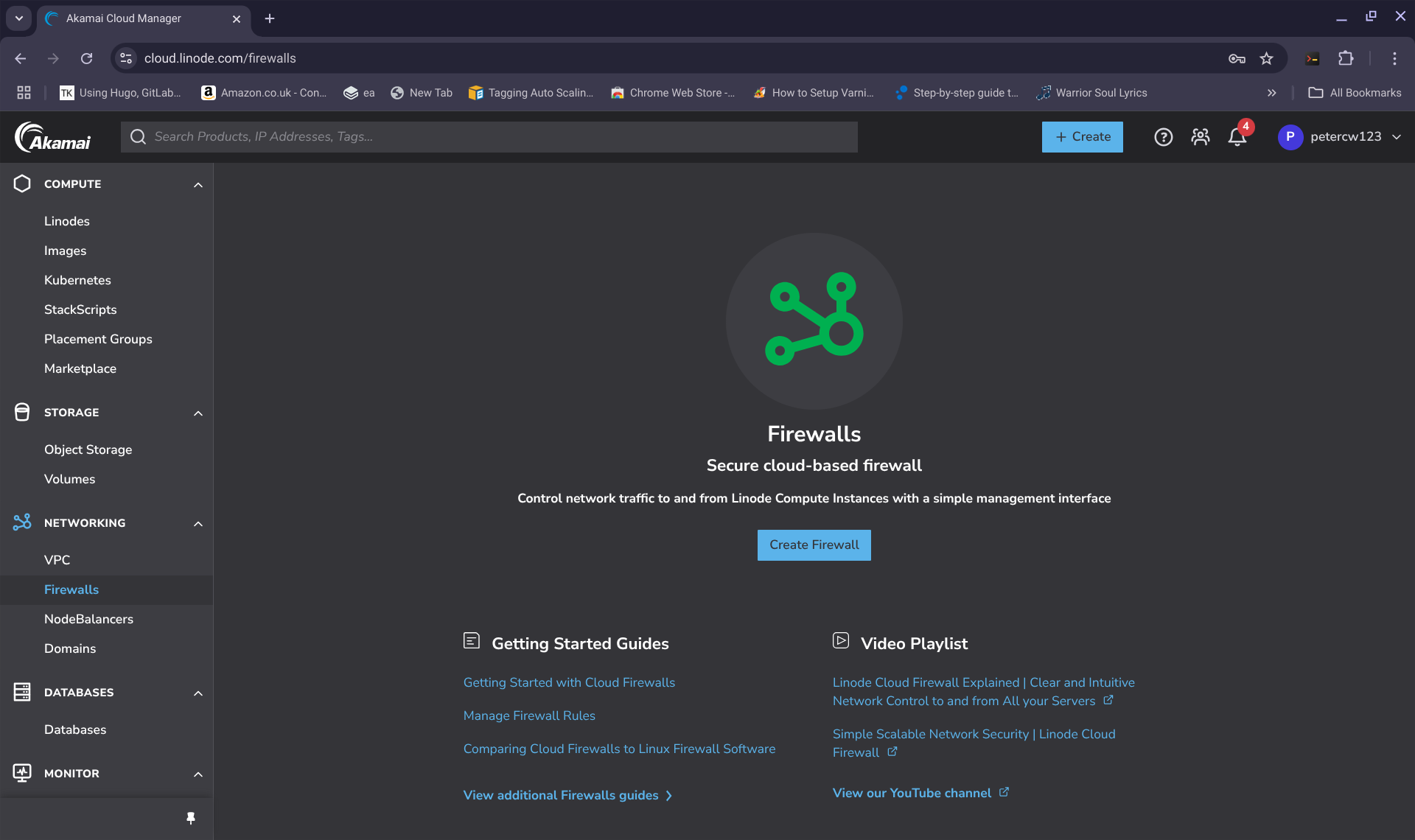The width and height of the screenshot is (1415, 840).
Task: Open NodeBalancers in the sidebar
Action: 88,619
